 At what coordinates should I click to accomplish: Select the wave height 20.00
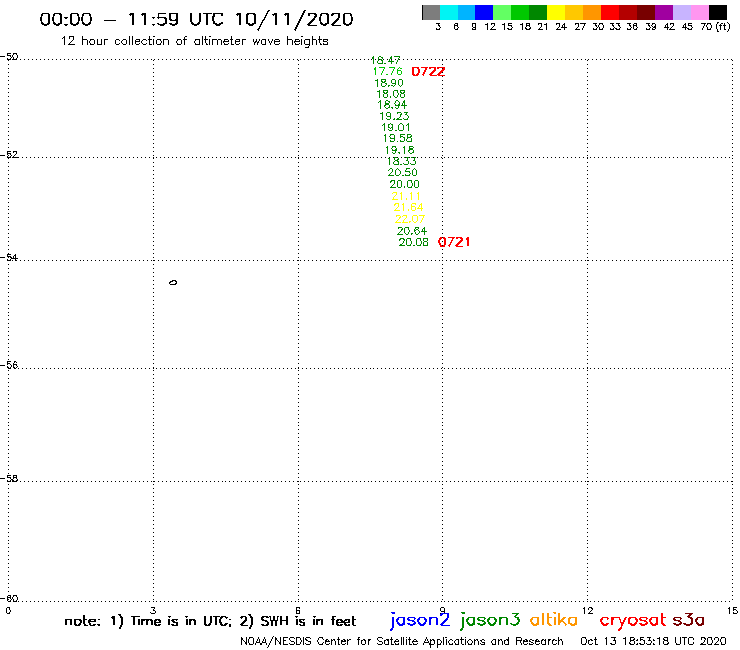404,184
